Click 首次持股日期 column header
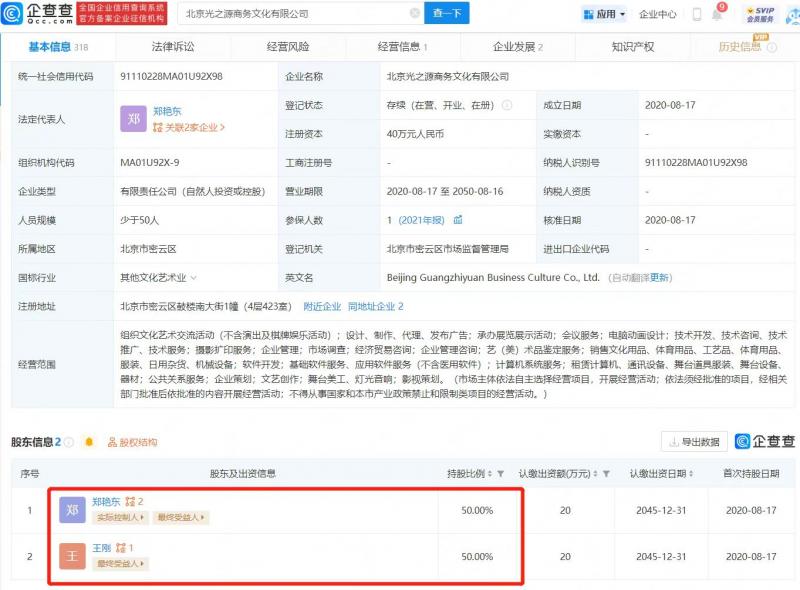 pos(751,474)
